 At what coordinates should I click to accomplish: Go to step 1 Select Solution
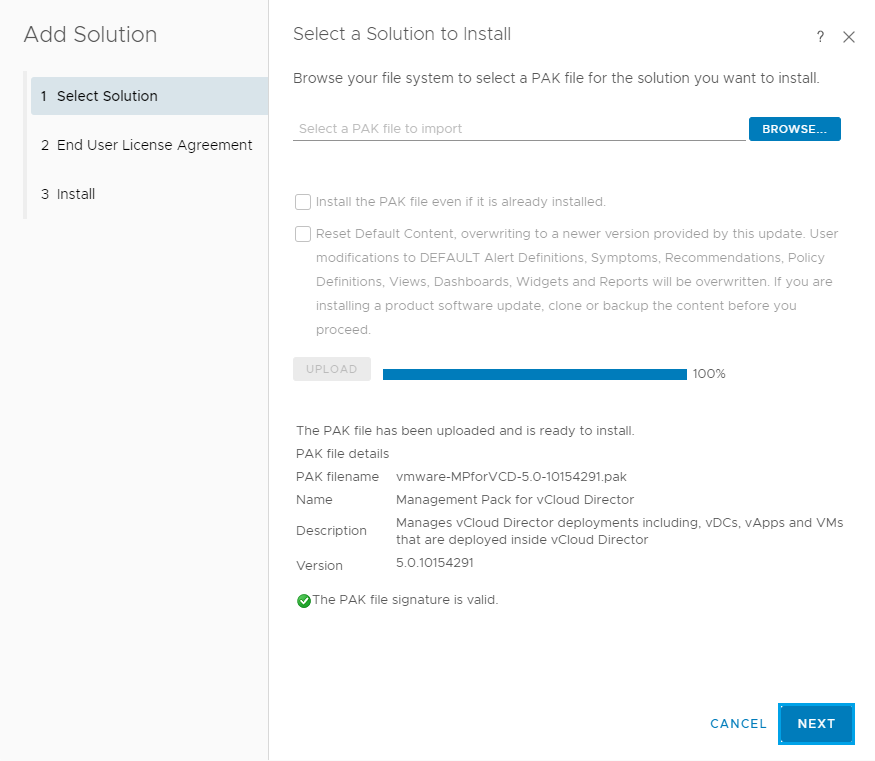(107, 96)
